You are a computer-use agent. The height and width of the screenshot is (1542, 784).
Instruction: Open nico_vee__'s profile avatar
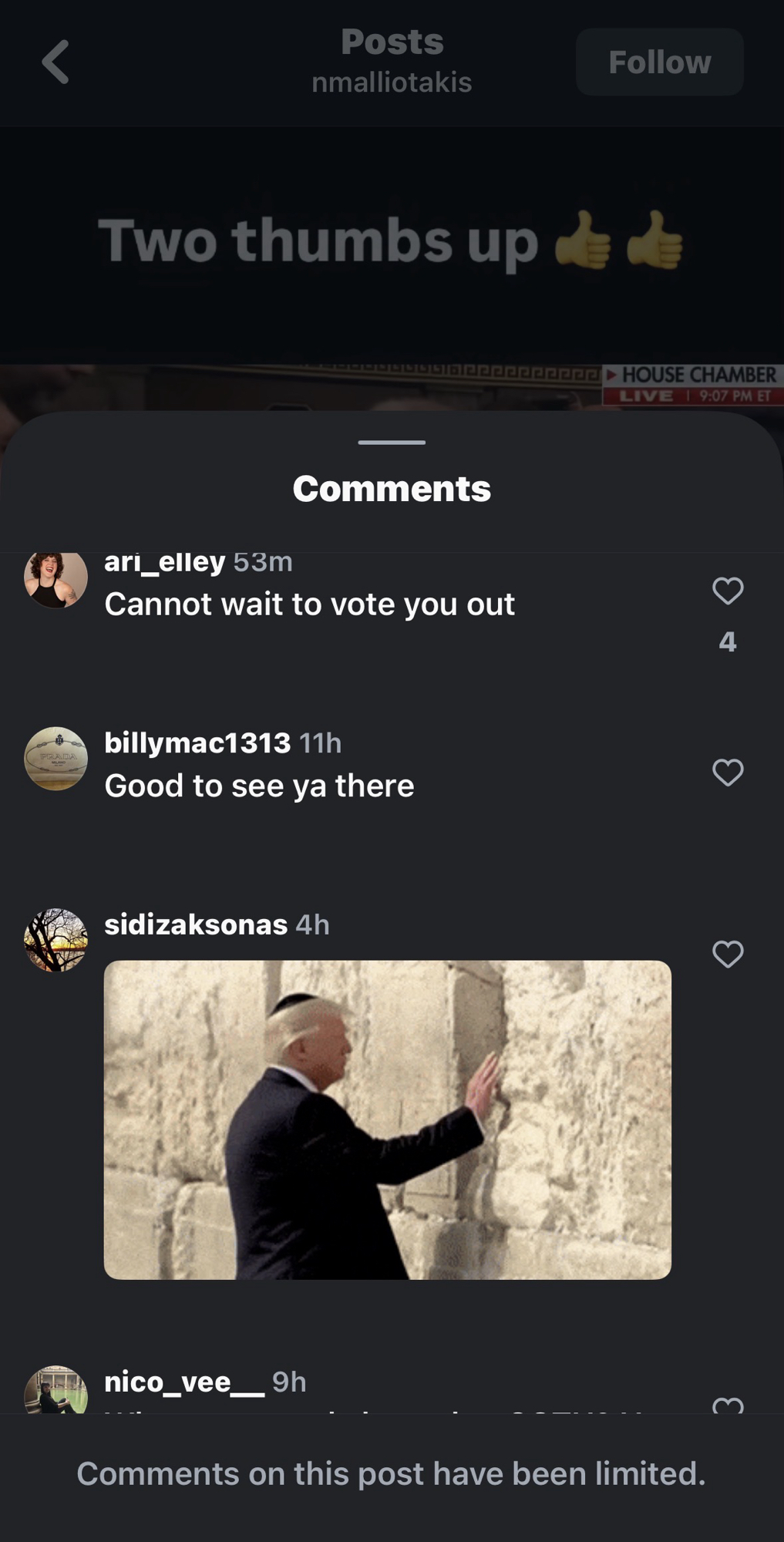[x=56, y=1390]
